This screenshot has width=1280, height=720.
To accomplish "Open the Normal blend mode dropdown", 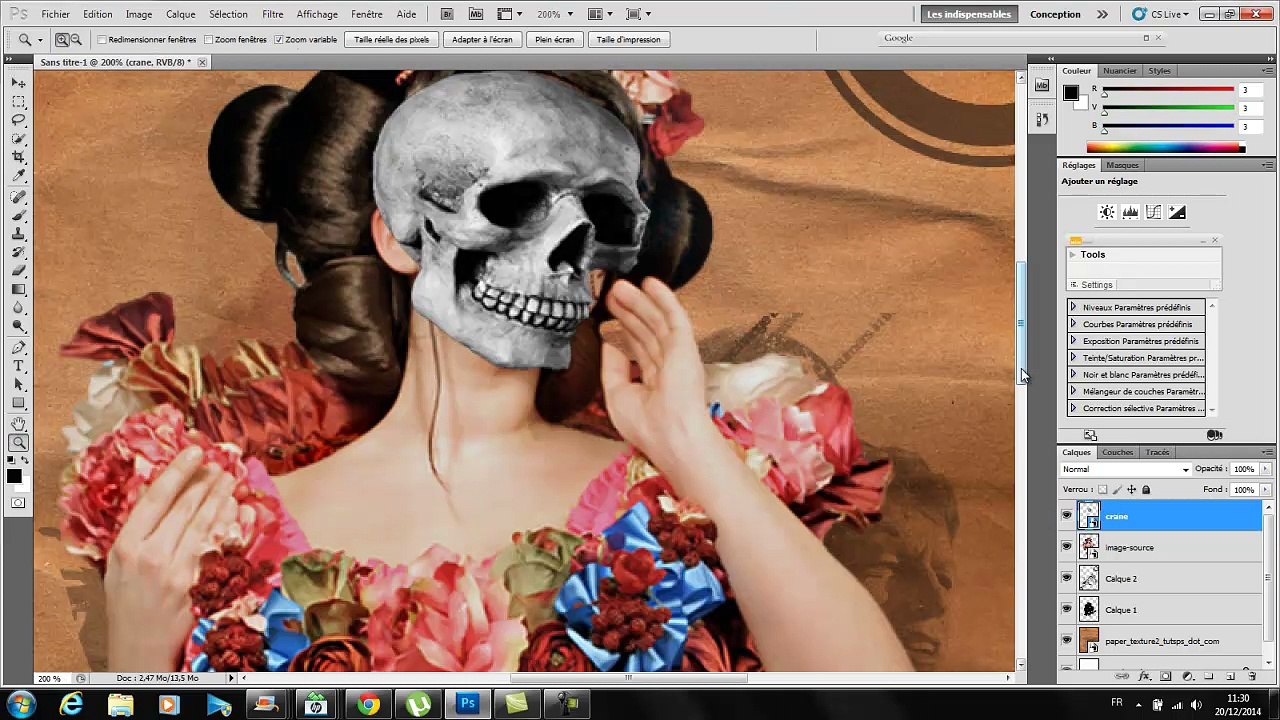I will click(x=1126, y=469).
